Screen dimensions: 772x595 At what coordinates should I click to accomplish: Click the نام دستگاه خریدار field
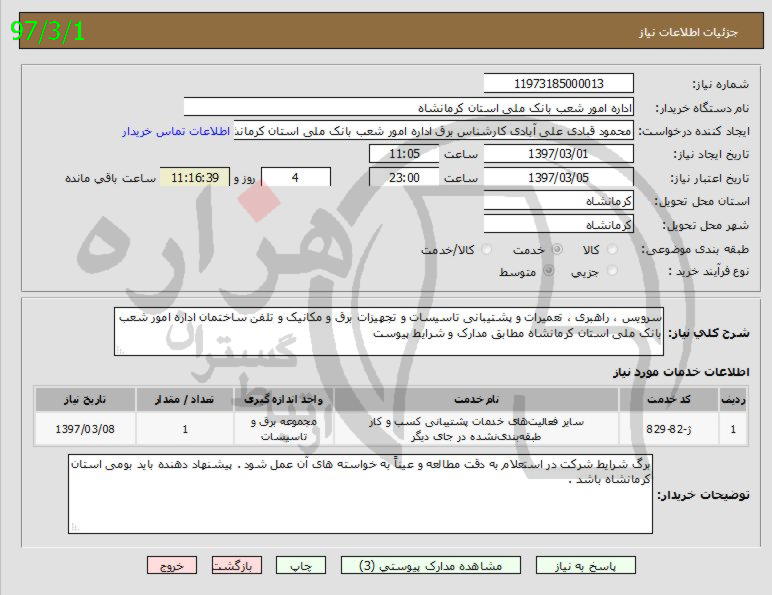[409, 107]
